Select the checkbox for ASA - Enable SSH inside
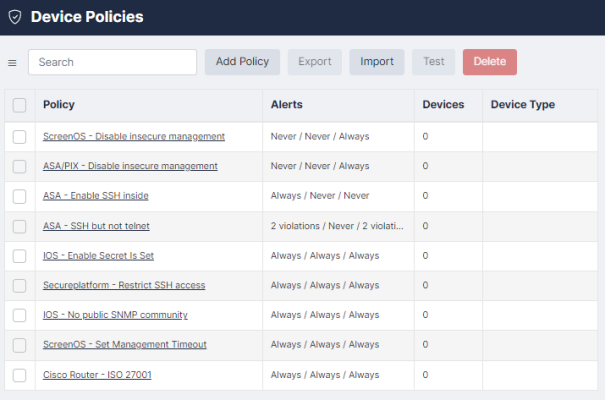The height and width of the screenshot is (400, 605). 20,196
